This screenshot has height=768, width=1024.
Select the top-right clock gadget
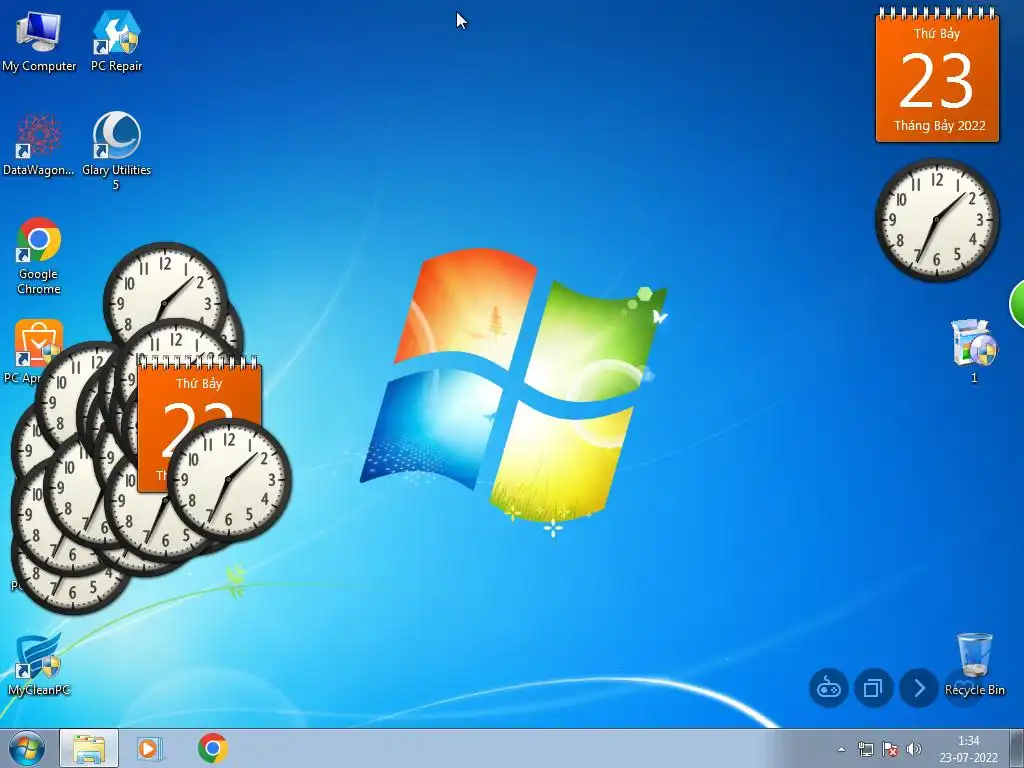(x=937, y=220)
